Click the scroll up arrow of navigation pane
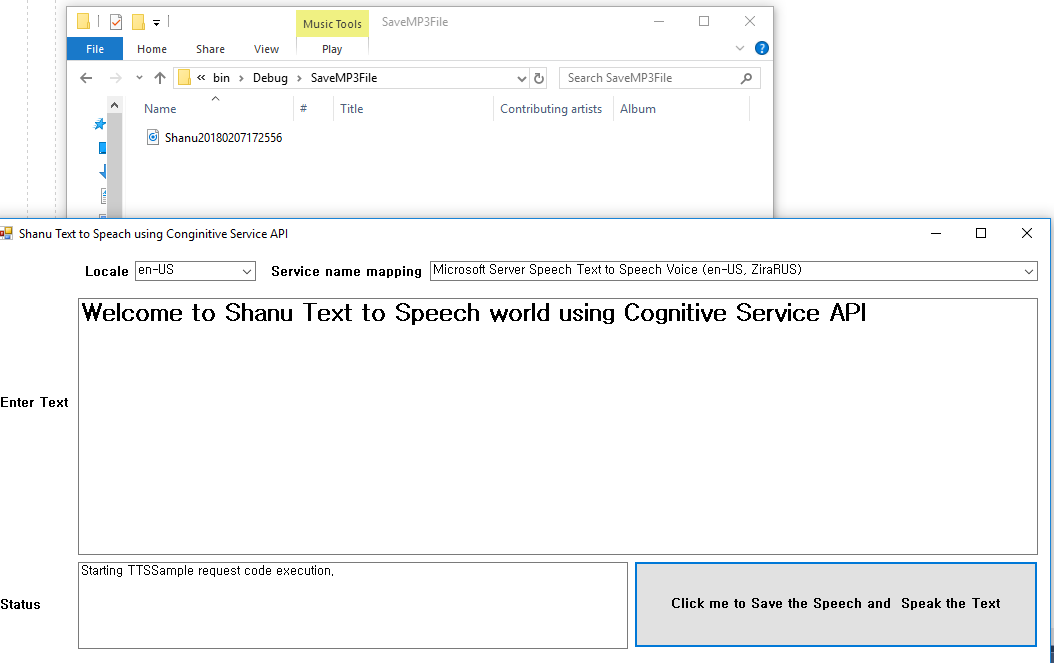 tap(114, 105)
